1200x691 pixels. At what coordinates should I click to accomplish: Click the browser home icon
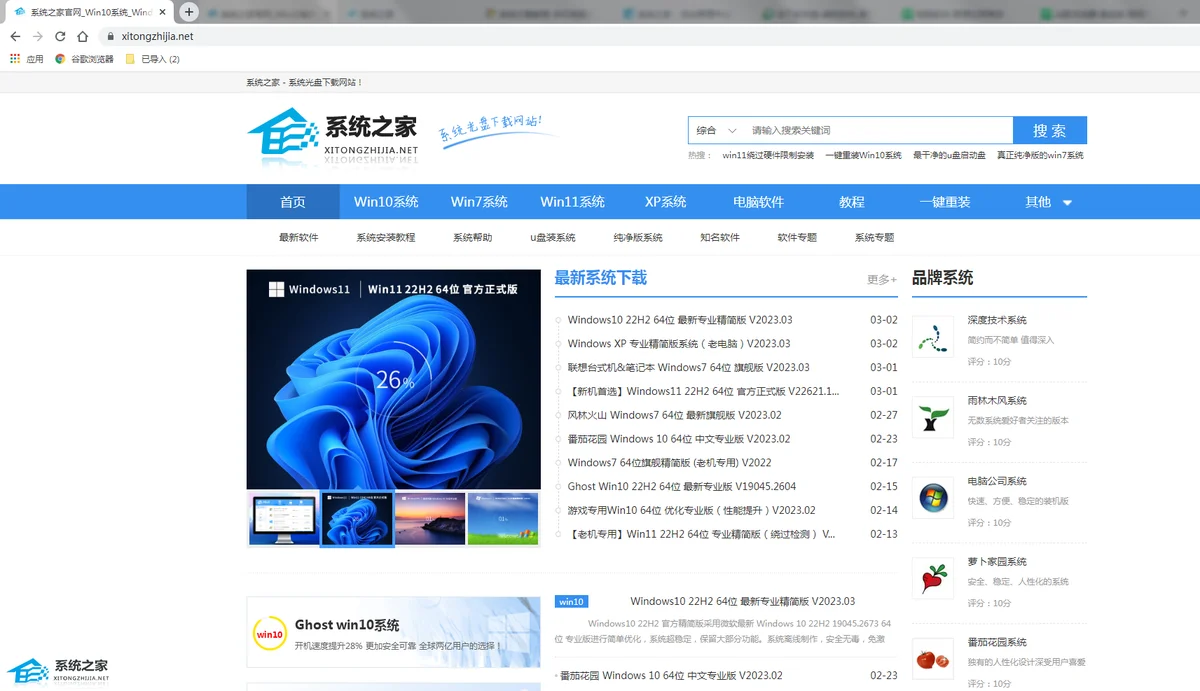coord(82,36)
